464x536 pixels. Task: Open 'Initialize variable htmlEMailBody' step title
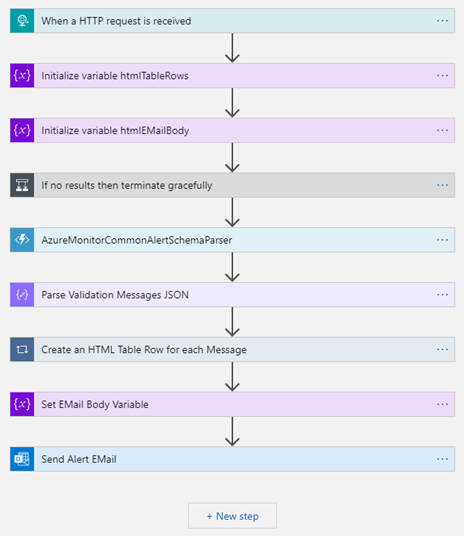[115, 131]
